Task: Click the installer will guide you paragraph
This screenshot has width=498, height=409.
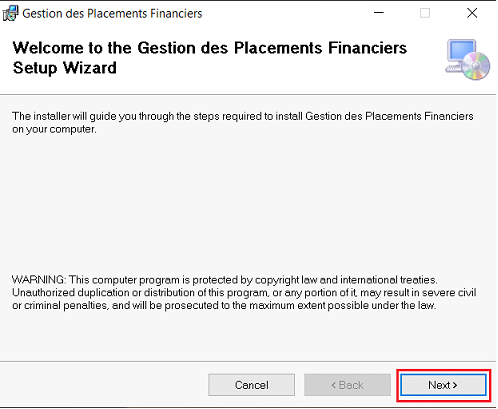Action: pos(243,123)
